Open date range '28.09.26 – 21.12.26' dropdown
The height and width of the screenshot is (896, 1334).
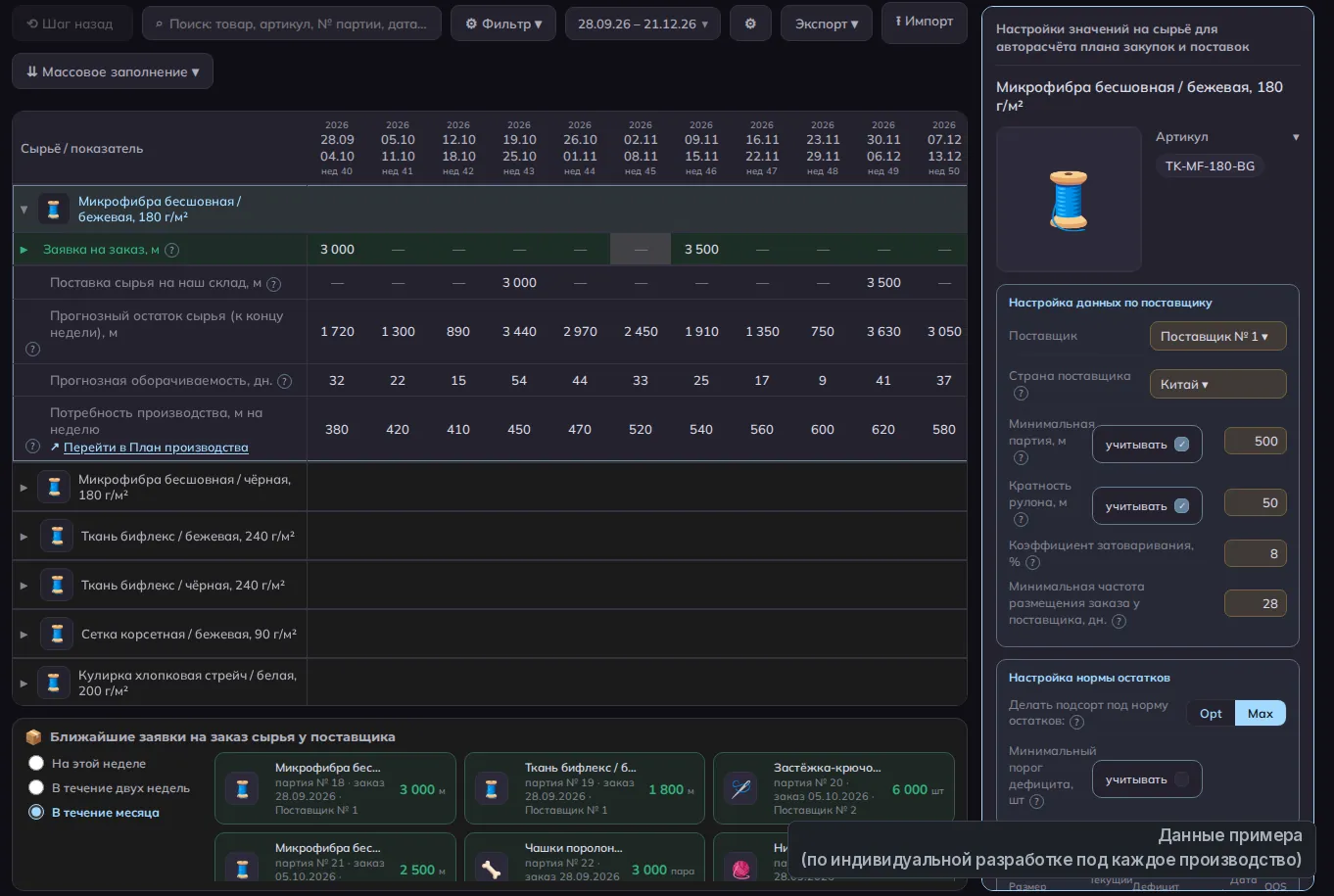(x=643, y=24)
